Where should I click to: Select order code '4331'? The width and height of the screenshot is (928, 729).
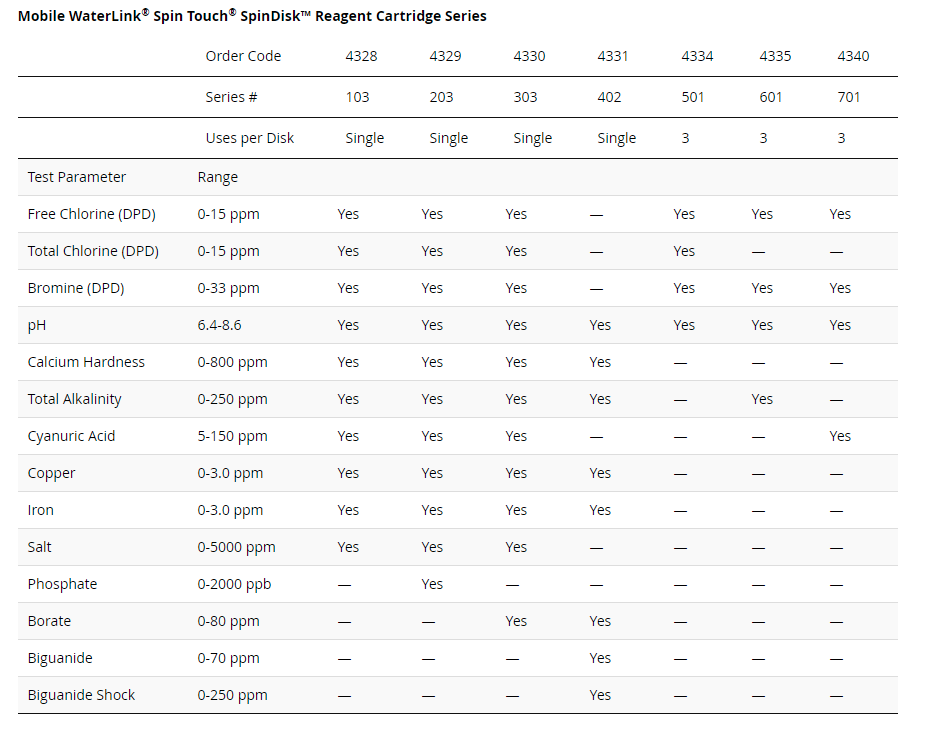point(613,56)
